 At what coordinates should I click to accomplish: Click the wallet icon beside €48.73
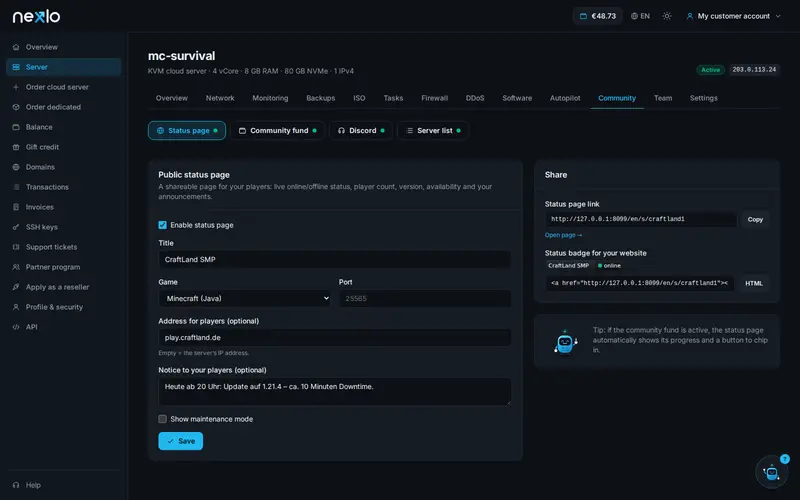pyautogui.click(x=583, y=16)
